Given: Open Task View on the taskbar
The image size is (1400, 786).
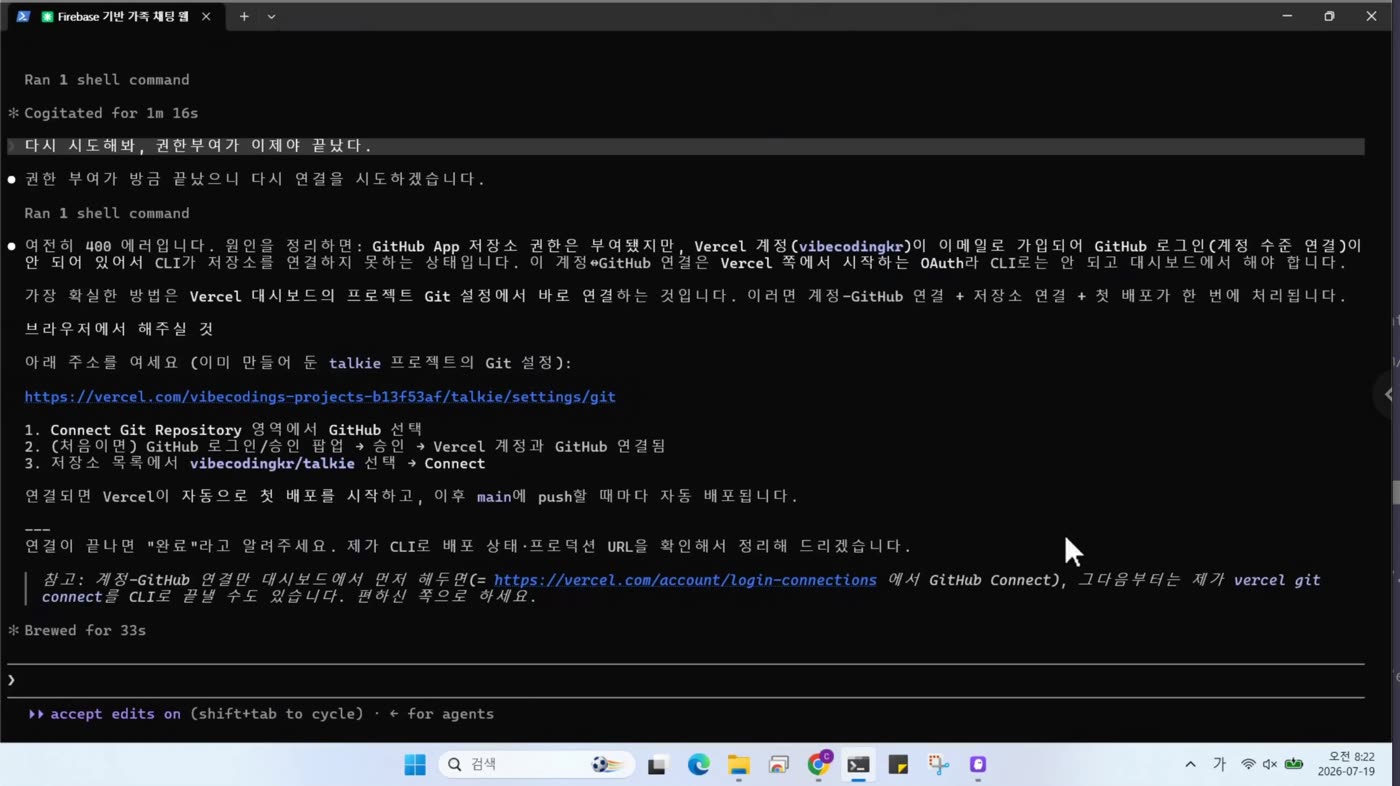Looking at the screenshot, I should 657,765.
